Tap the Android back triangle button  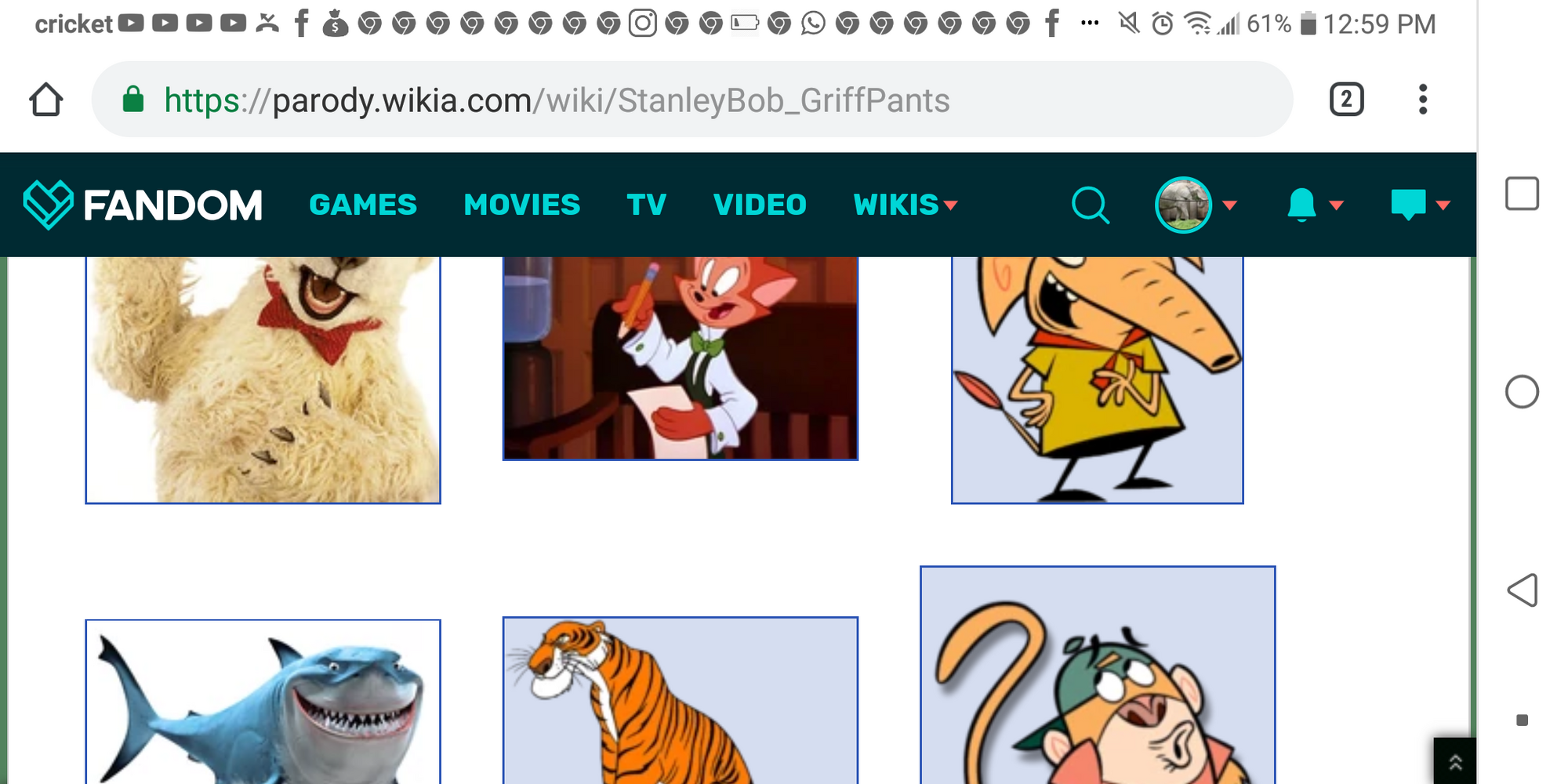pos(1522,590)
